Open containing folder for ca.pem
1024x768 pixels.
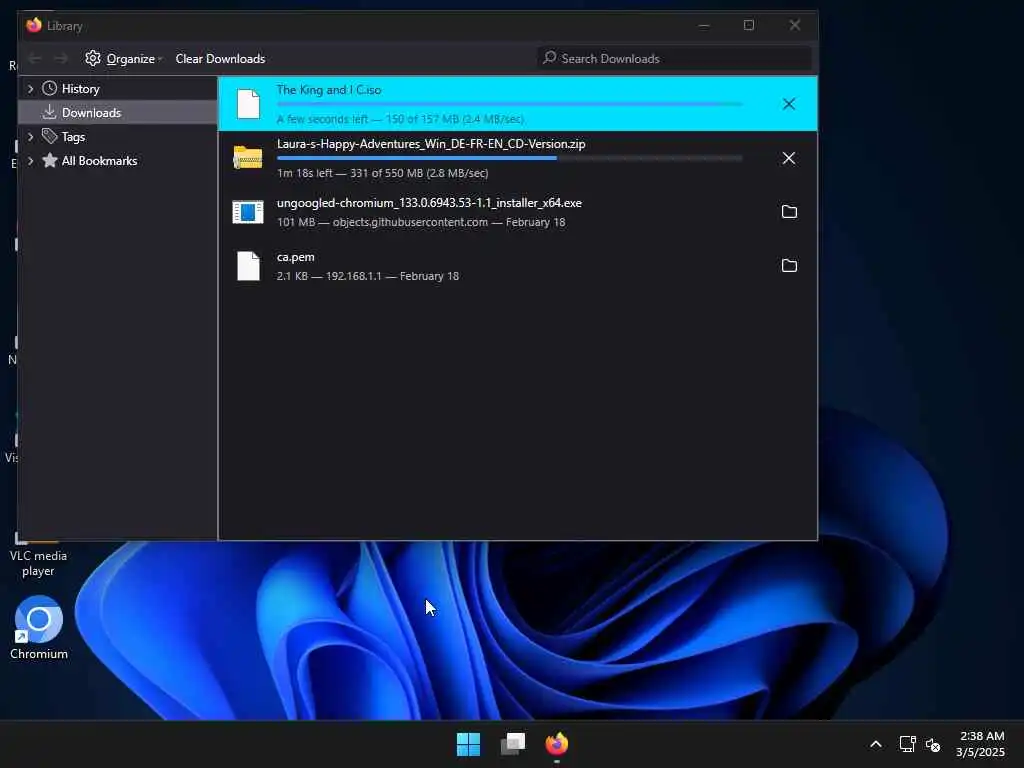[x=789, y=265]
